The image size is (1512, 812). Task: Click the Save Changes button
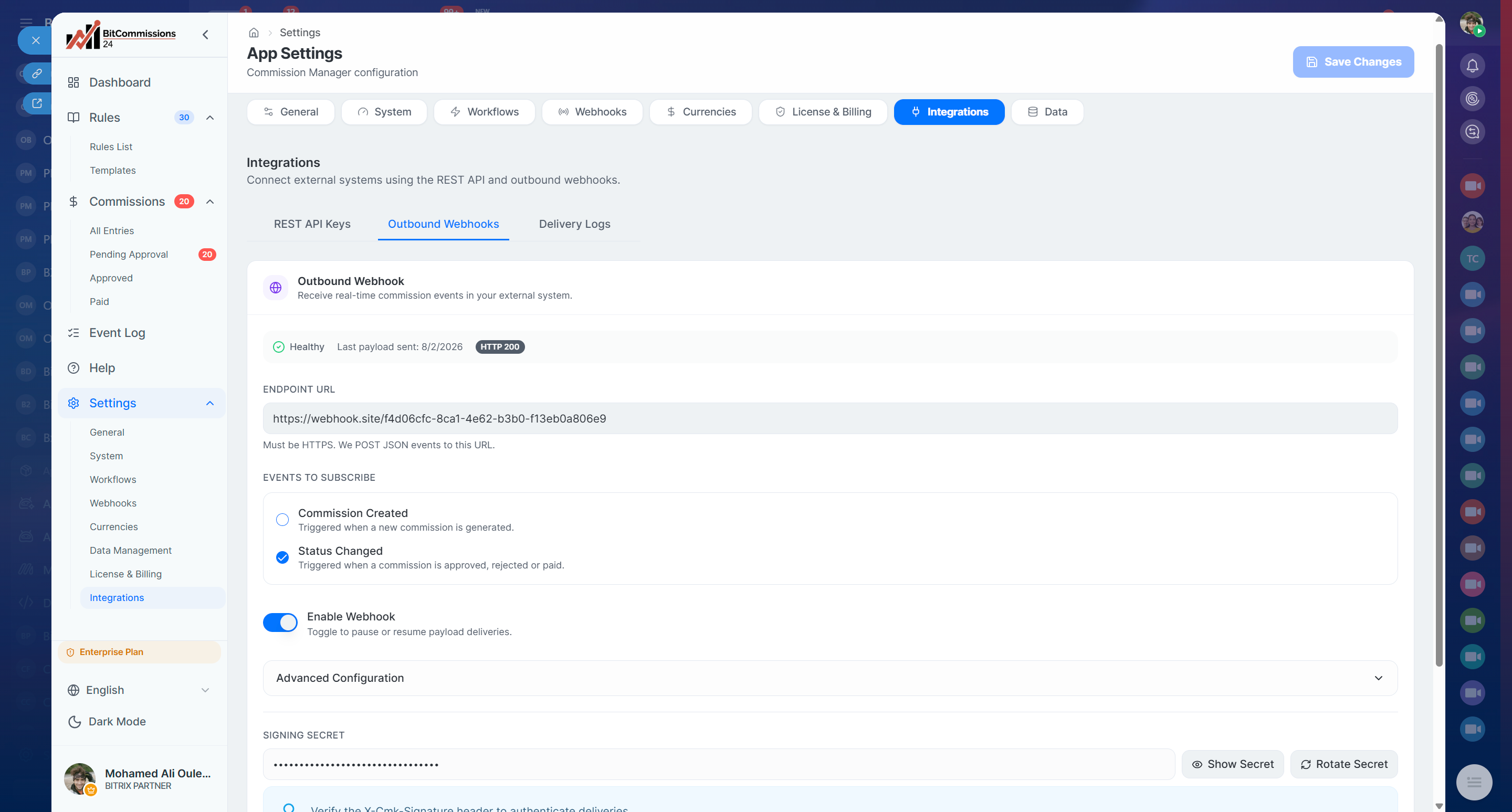[1353, 61]
